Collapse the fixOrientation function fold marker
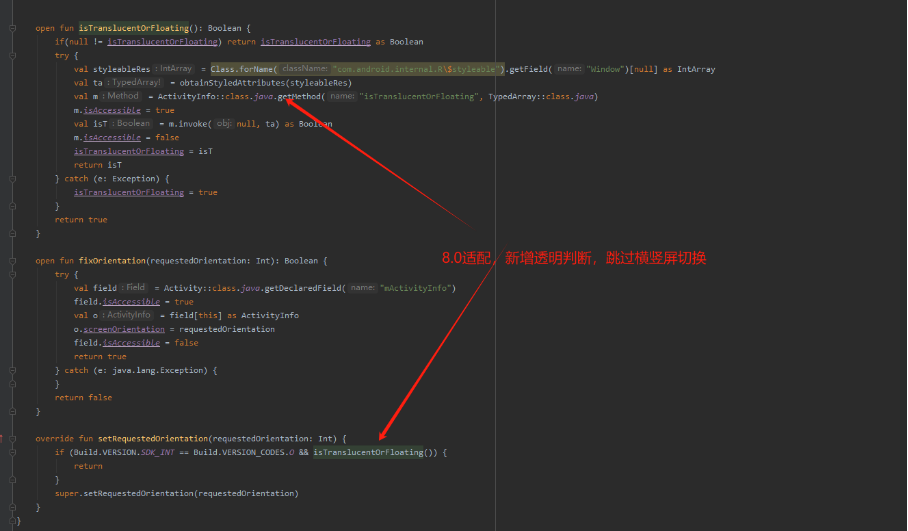Viewport: 908px width, 531px height. [x=14, y=260]
